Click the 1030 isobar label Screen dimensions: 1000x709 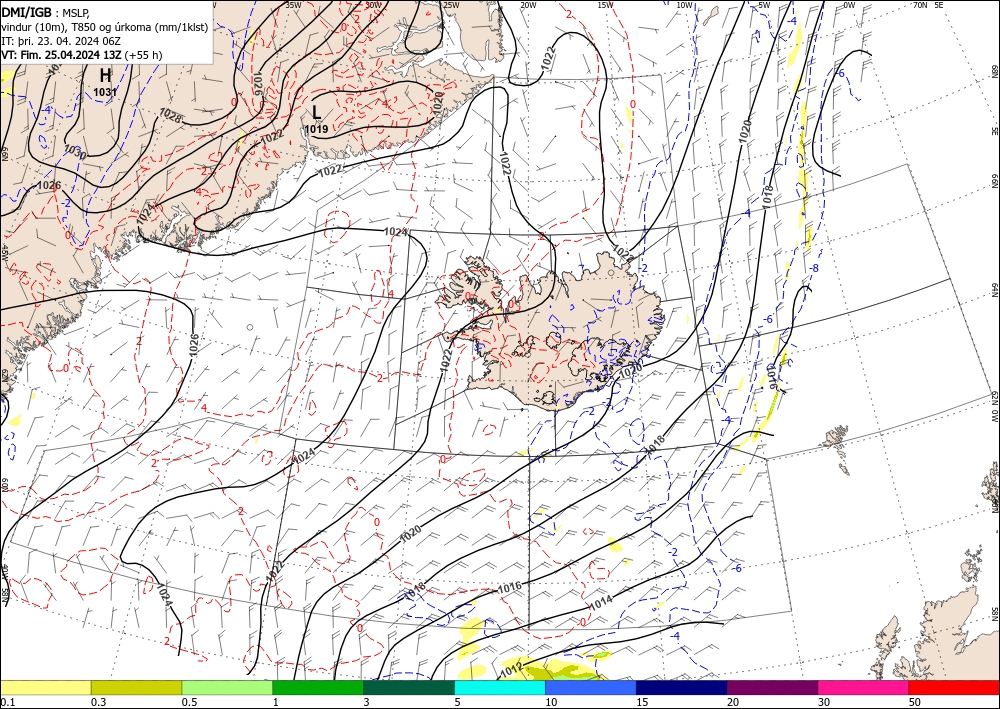coord(76,152)
